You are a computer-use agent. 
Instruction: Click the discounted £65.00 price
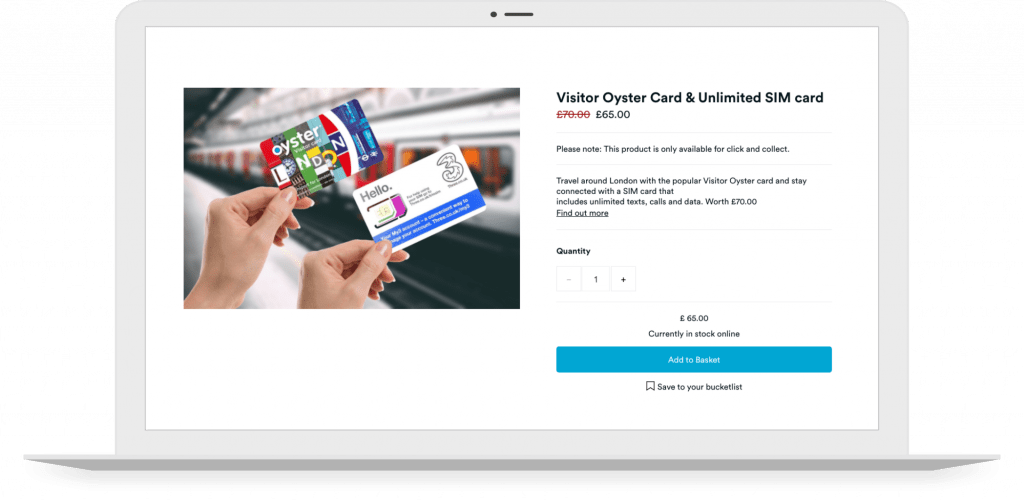coord(613,115)
